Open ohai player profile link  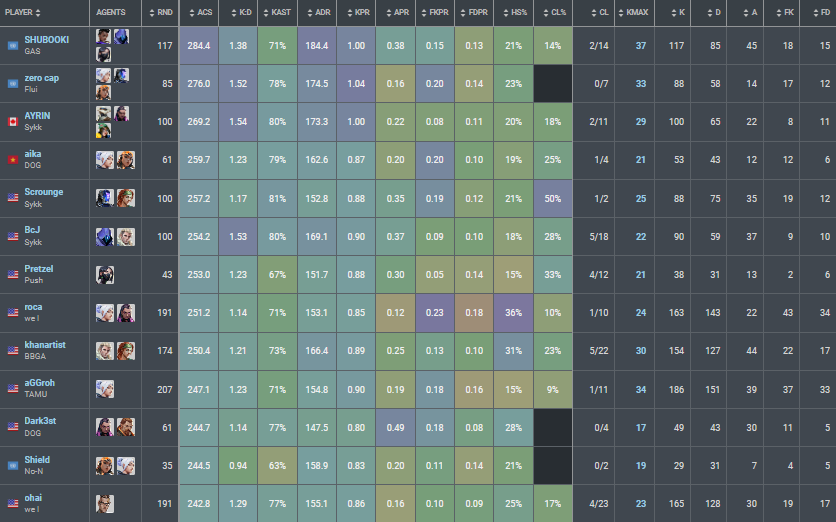pos(33,497)
